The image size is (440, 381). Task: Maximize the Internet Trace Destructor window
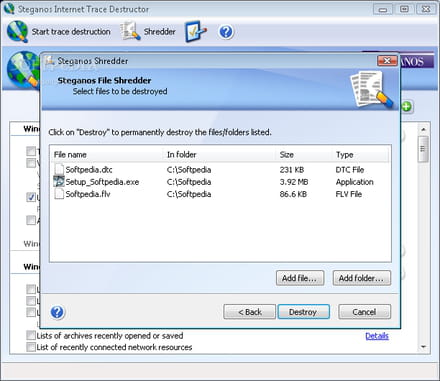[x=404, y=9]
